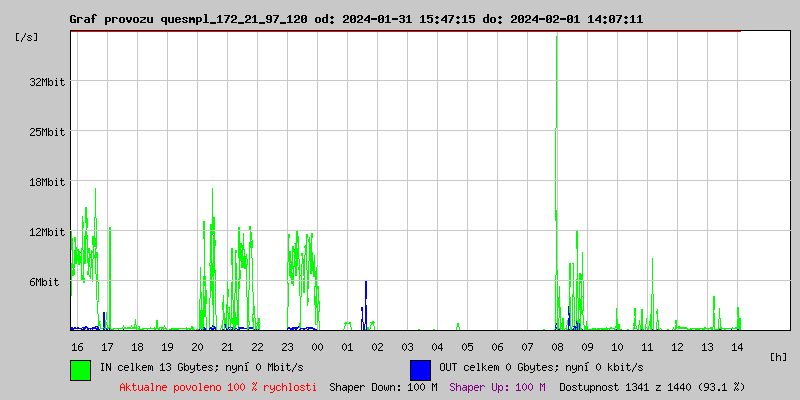The height and width of the screenshot is (400, 800).
Task: Click the 00 midnight marker on x-axis
Action: [x=317, y=346]
